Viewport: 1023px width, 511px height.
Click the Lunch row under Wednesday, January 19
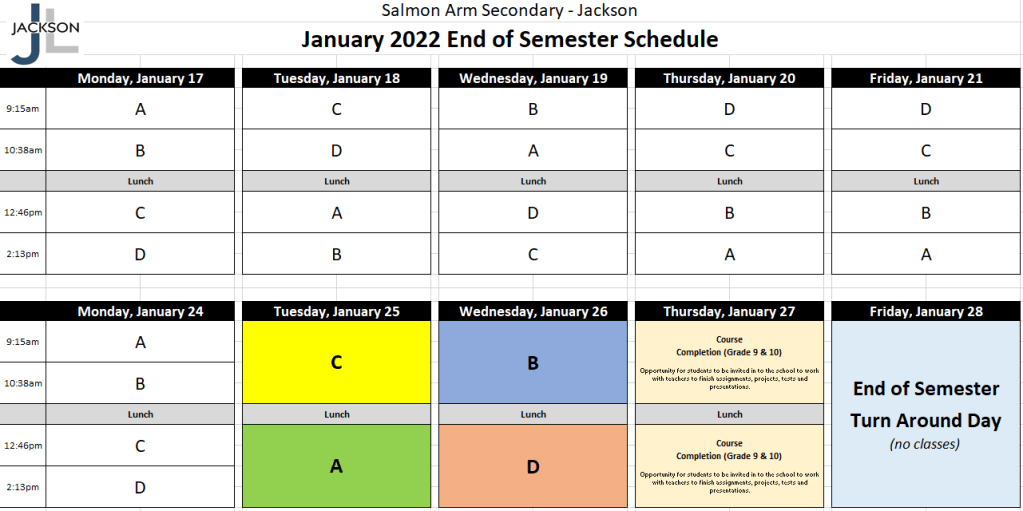coord(533,181)
